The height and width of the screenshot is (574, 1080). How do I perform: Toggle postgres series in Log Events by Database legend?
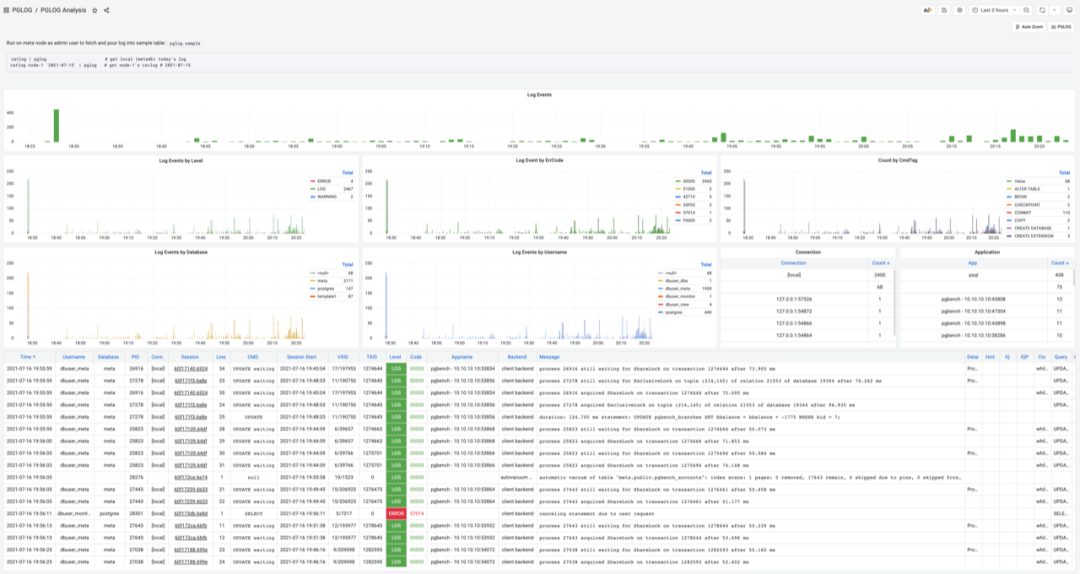(325, 289)
